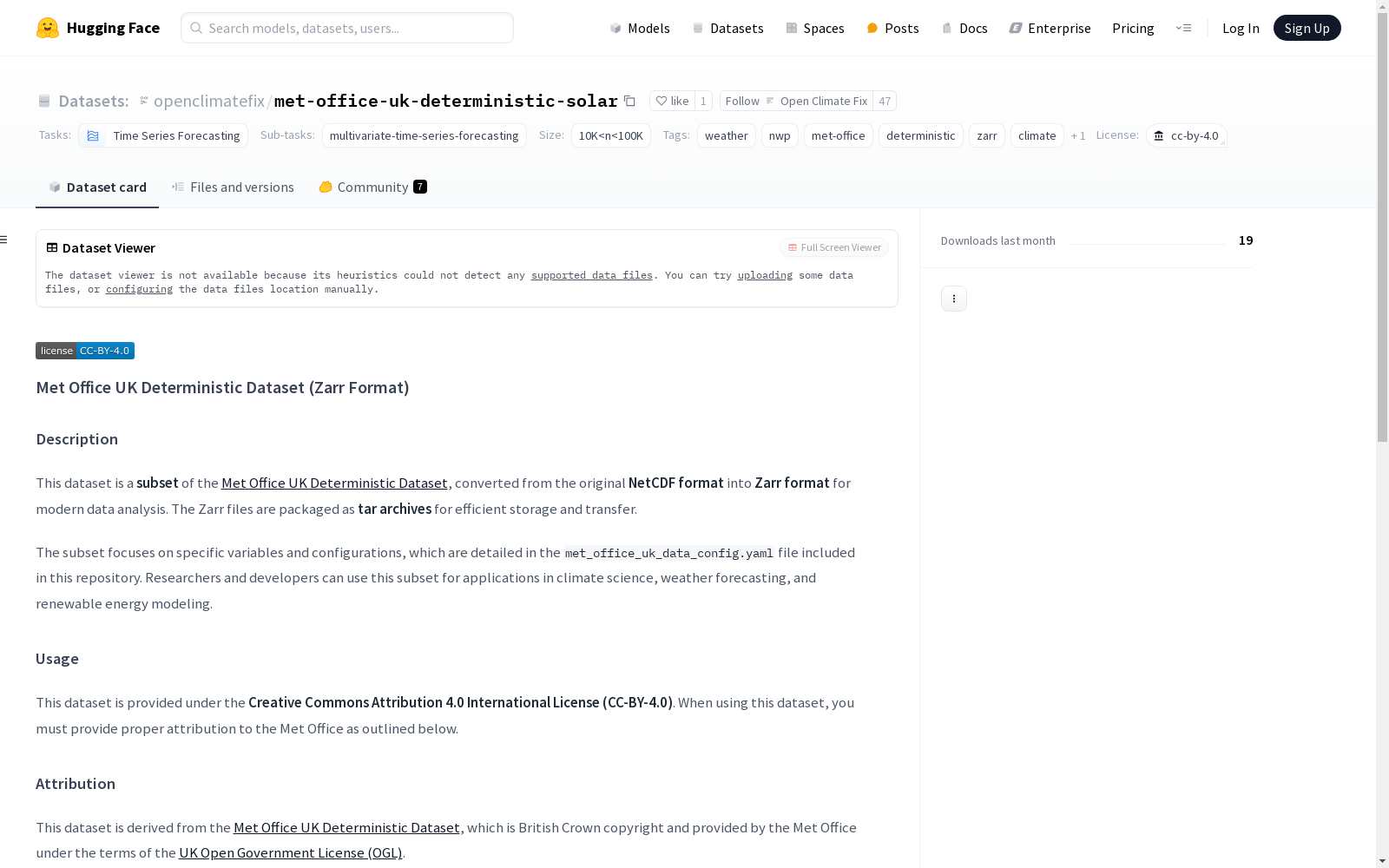Click the license CC-BY-4.0 badge image
1389x868 pixels.
[85, 351]
